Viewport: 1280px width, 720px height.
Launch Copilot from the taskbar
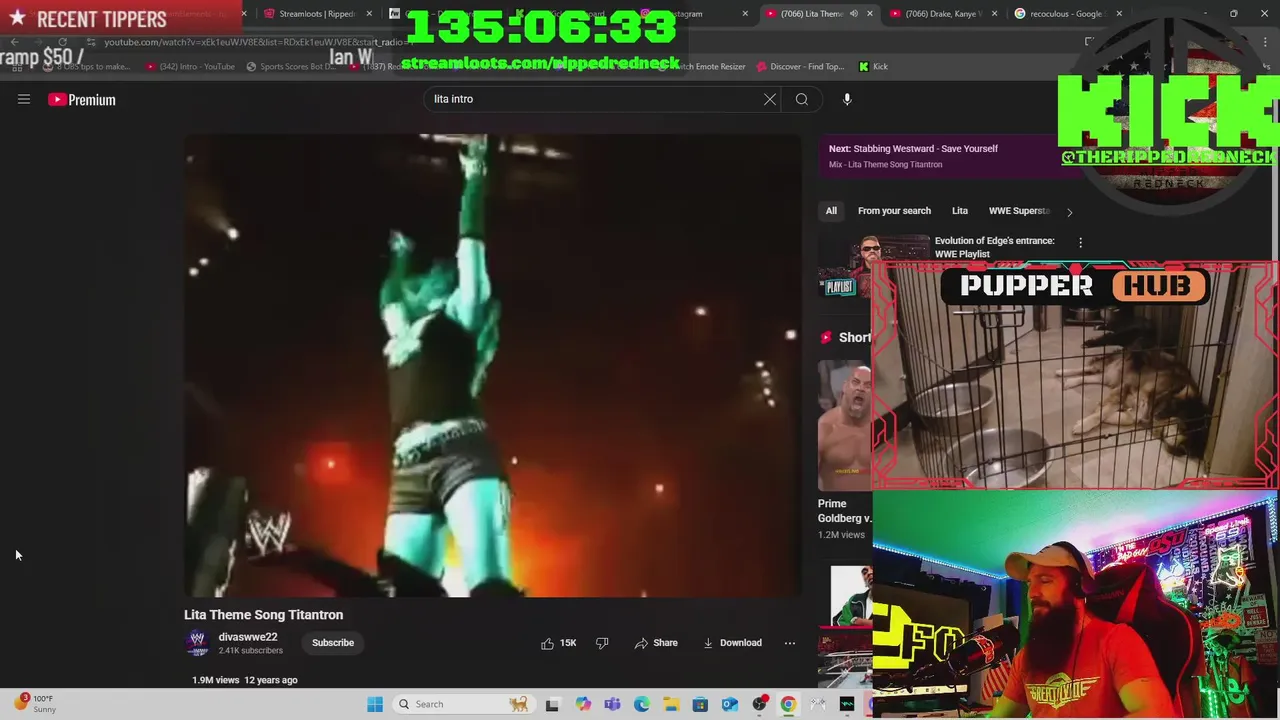[x=583, y=704]
